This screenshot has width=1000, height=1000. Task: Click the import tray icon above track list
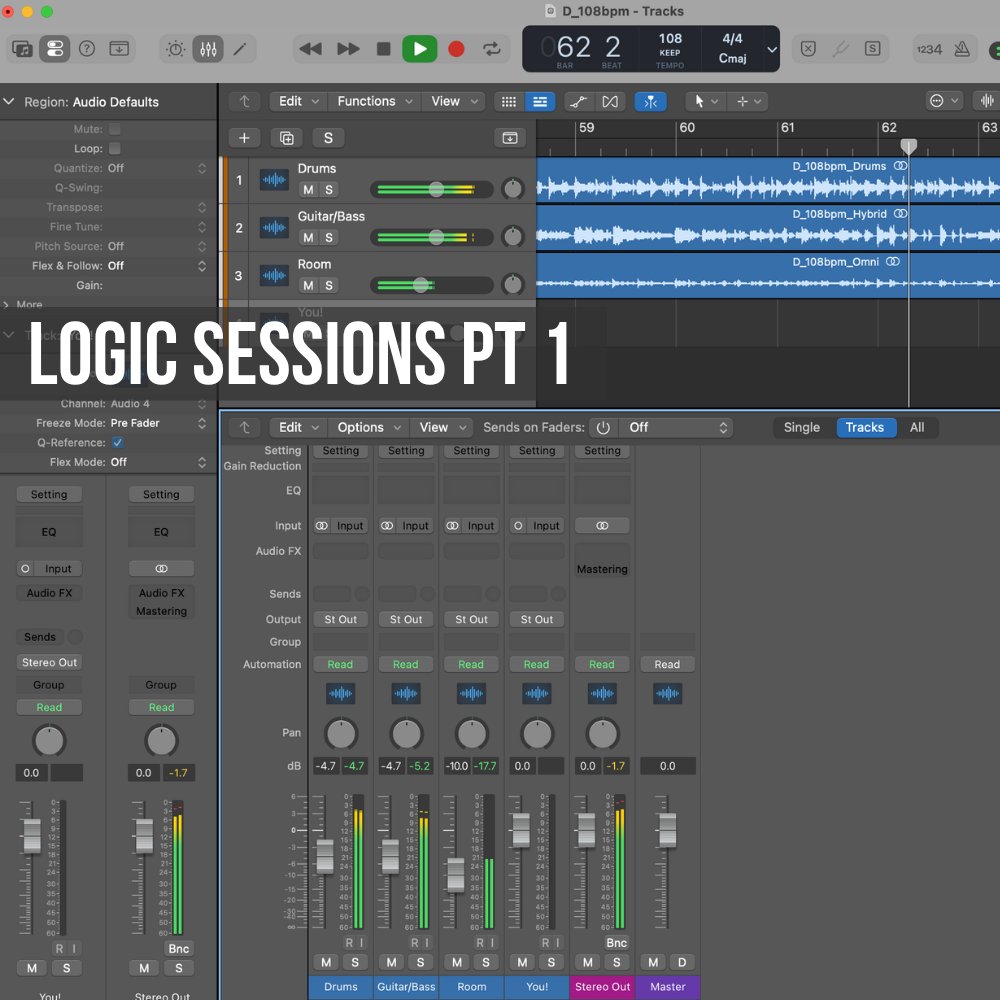[x=510, y=138]
